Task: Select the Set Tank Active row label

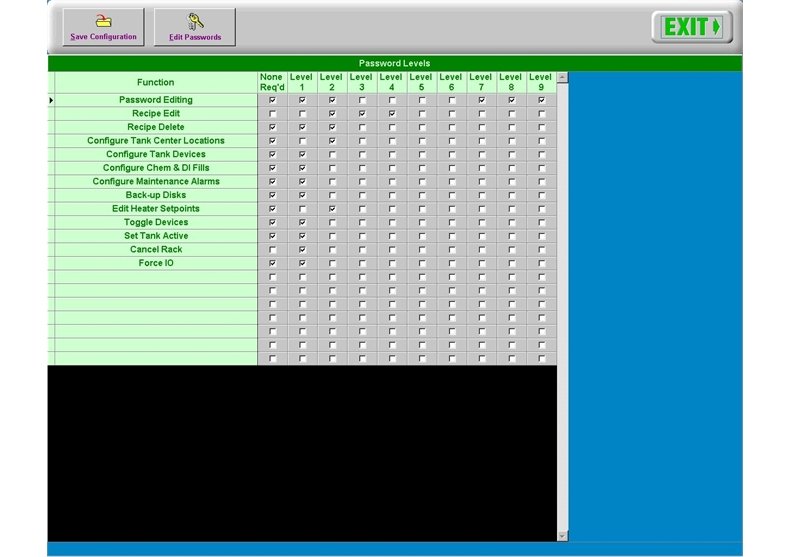Action: 155,236
